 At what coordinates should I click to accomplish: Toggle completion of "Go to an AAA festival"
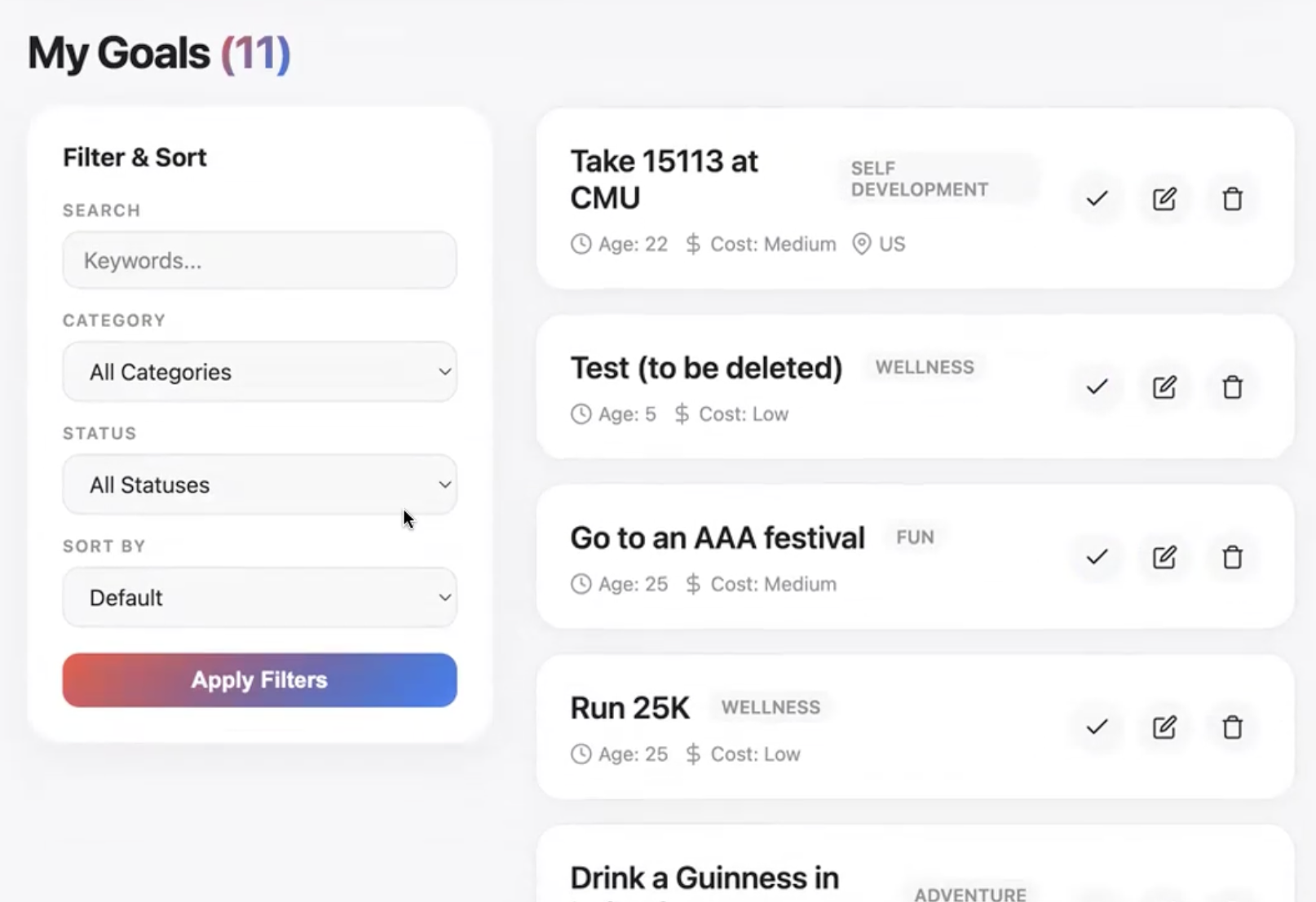coord(1097,557)
